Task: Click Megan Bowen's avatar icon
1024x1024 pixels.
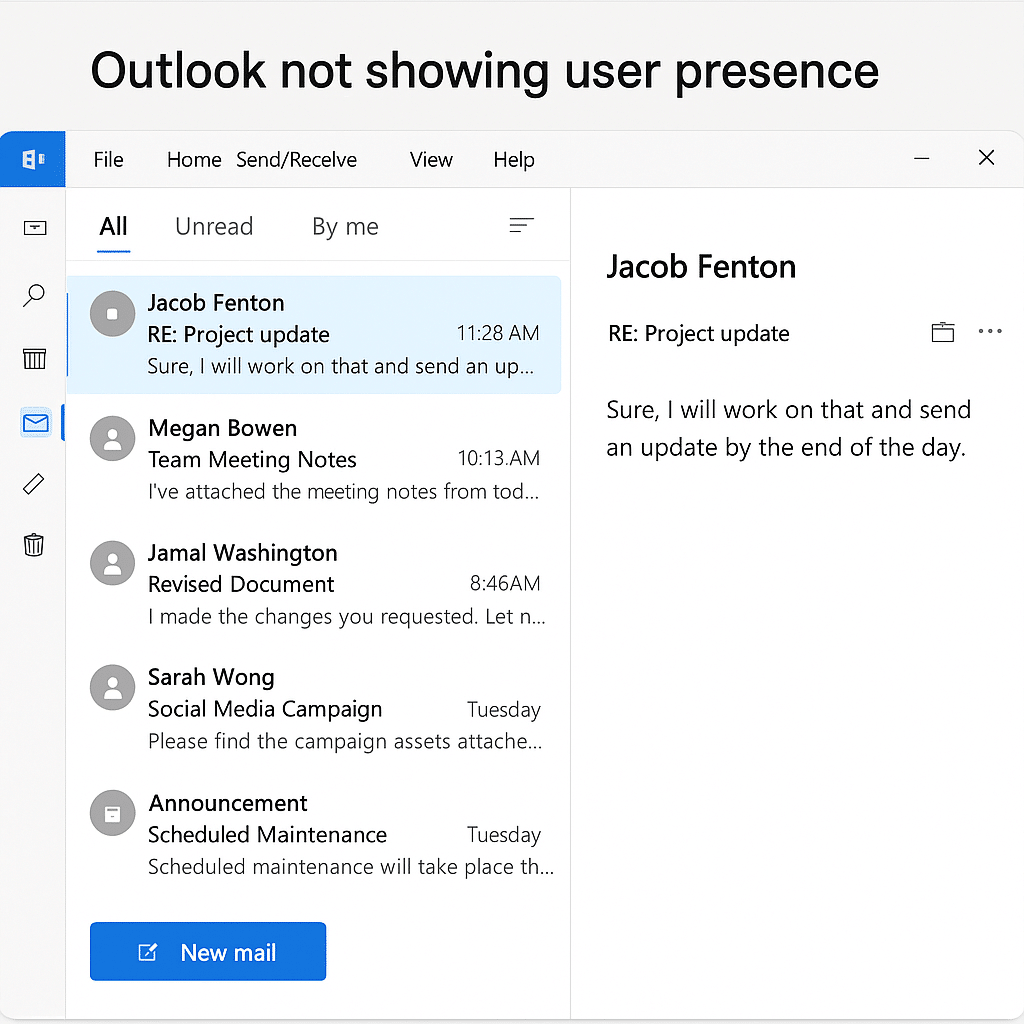Action: pos(112,438)
